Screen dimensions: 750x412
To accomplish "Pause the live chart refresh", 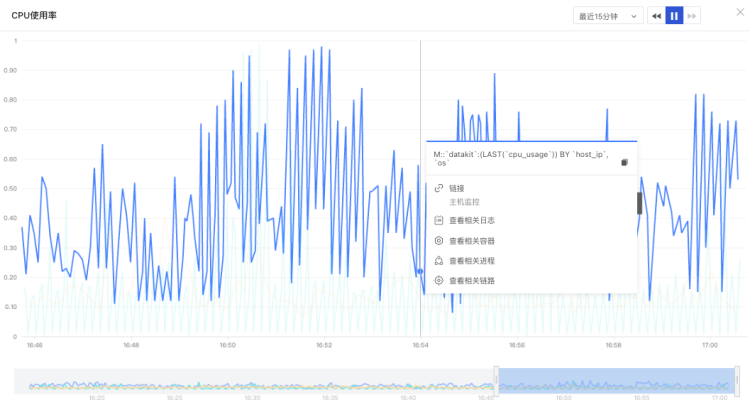I will (x=674, y=16).
